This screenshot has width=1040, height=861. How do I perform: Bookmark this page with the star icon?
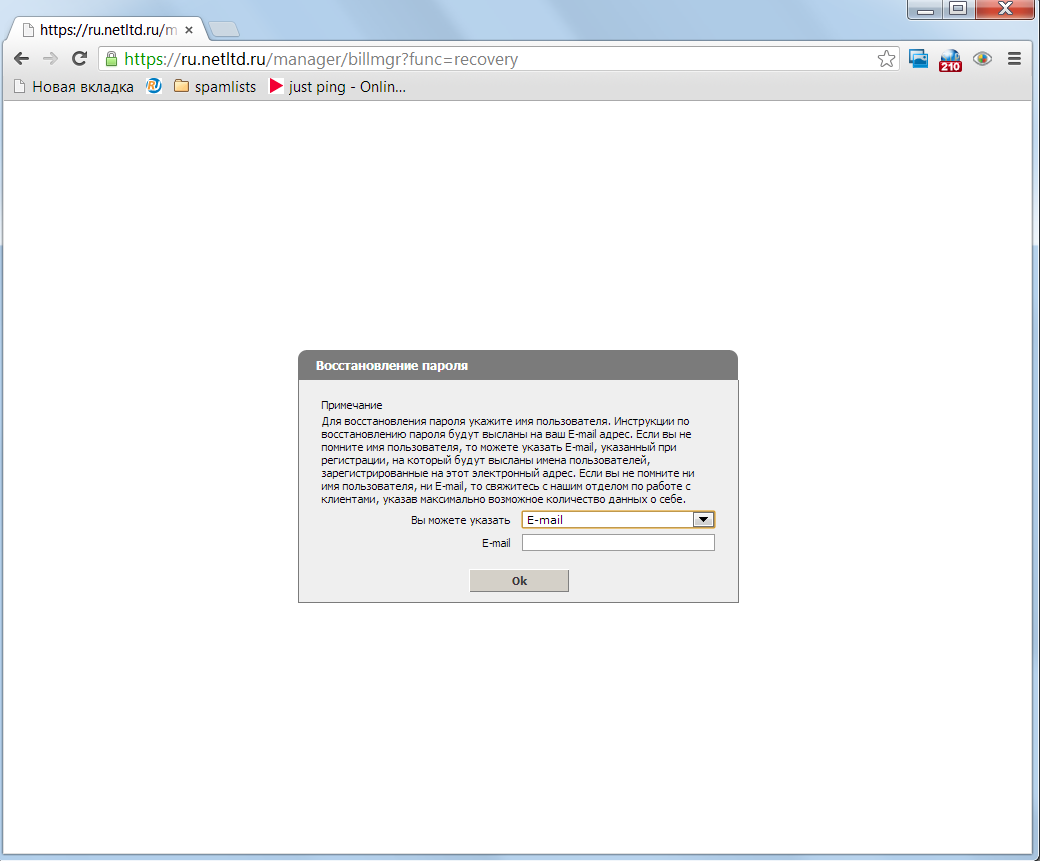pos(886,59)
